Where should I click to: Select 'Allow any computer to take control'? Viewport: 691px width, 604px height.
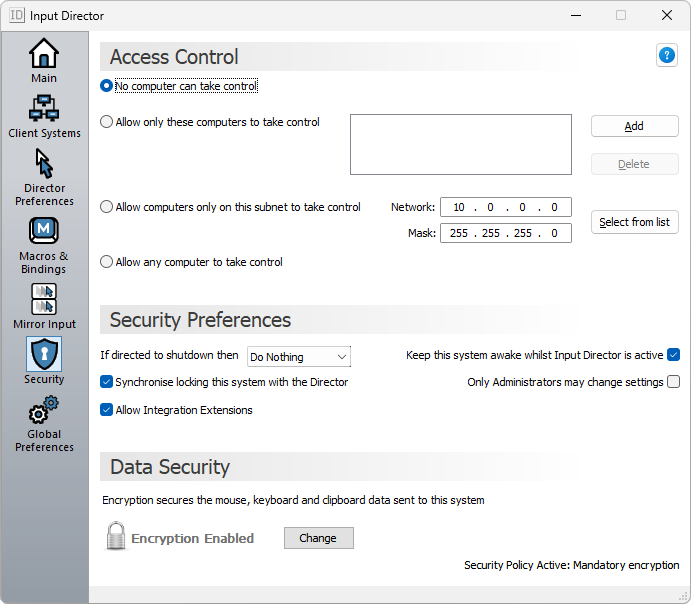pos(107,262)
